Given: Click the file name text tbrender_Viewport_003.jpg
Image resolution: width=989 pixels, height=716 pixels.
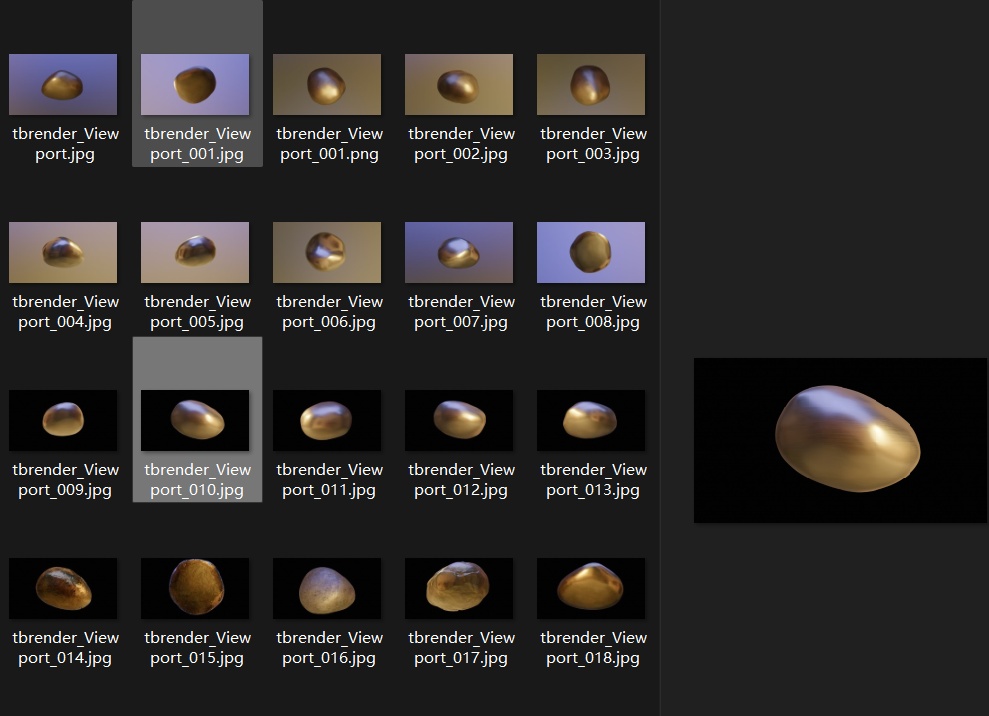Looking at the screenshot, I should pos(594,144).
